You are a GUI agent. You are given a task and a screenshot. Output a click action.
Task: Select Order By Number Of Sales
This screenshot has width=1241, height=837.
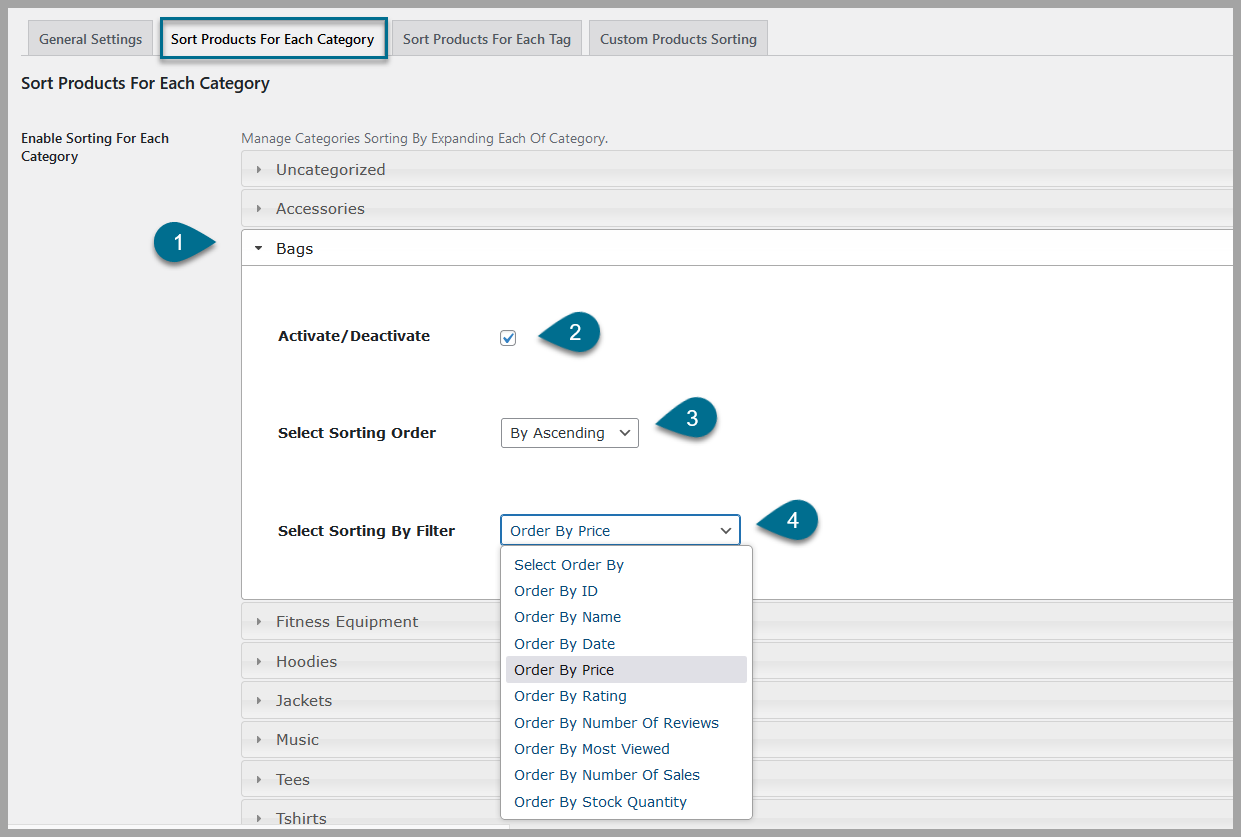pyautogui.click(x=606, y=775)
